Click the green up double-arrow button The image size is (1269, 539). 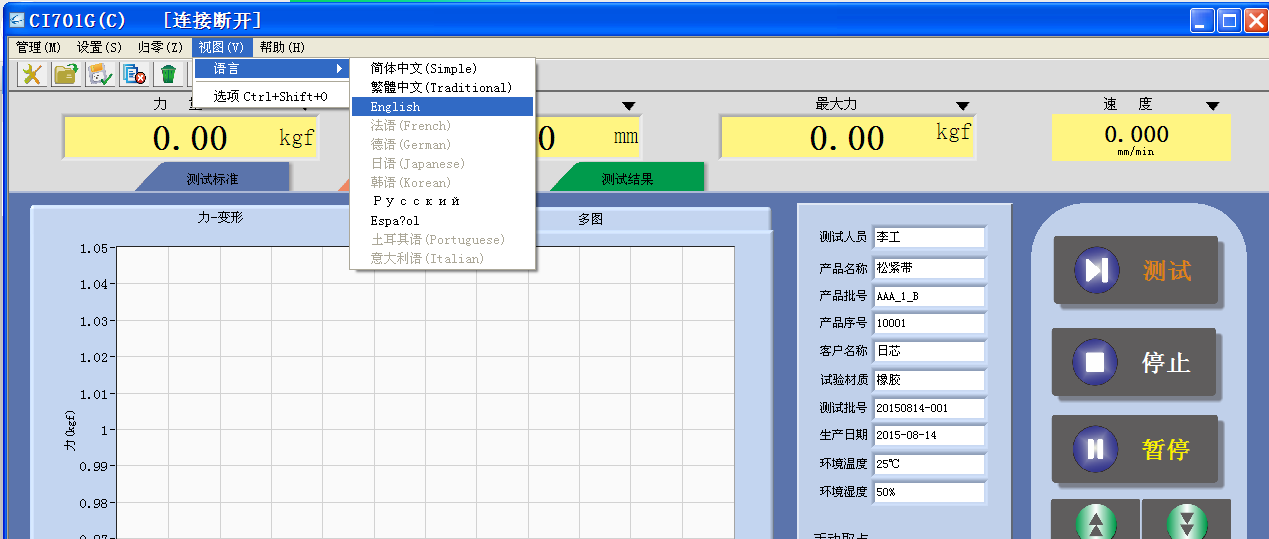coord(1095,522)
